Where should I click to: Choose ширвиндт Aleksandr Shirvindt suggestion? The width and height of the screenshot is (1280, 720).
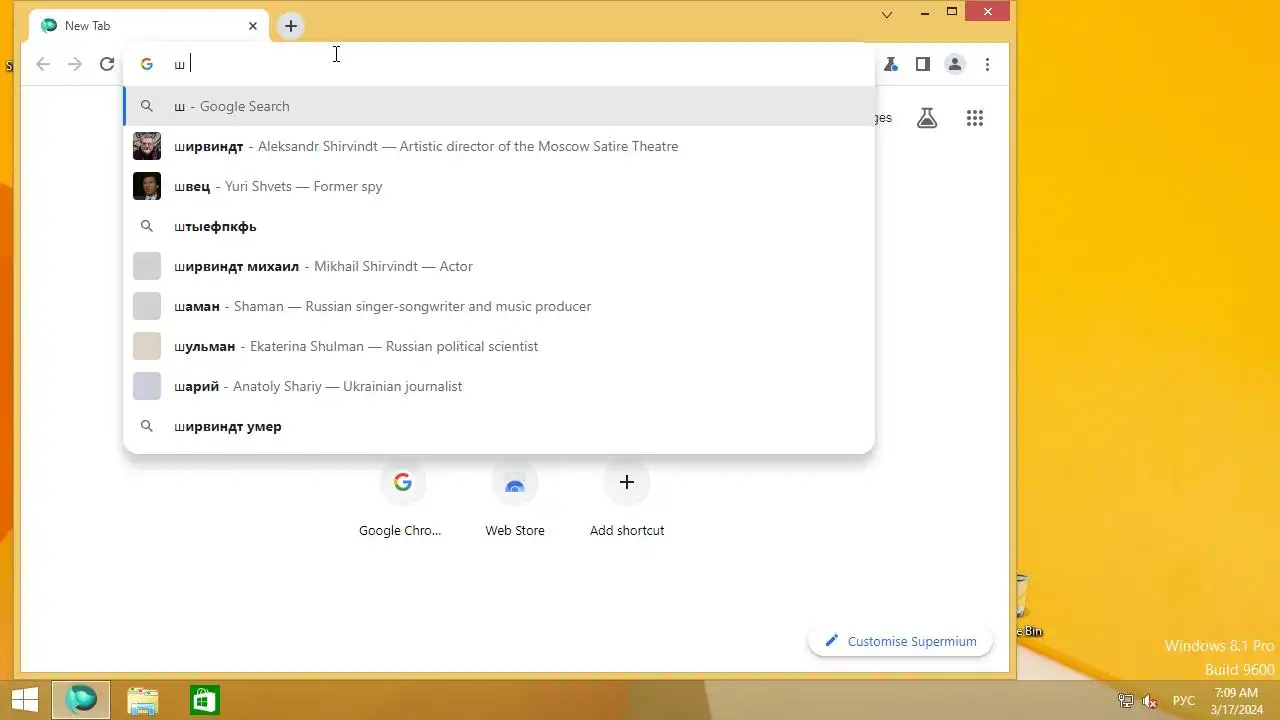[x=499, y=146]
